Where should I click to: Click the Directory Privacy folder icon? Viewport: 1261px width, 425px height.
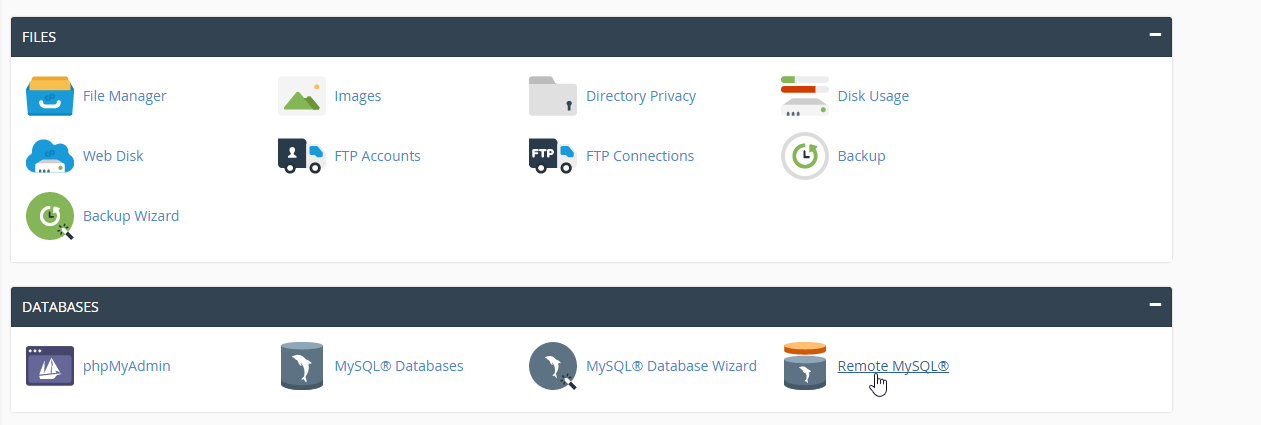click(553, 96)
